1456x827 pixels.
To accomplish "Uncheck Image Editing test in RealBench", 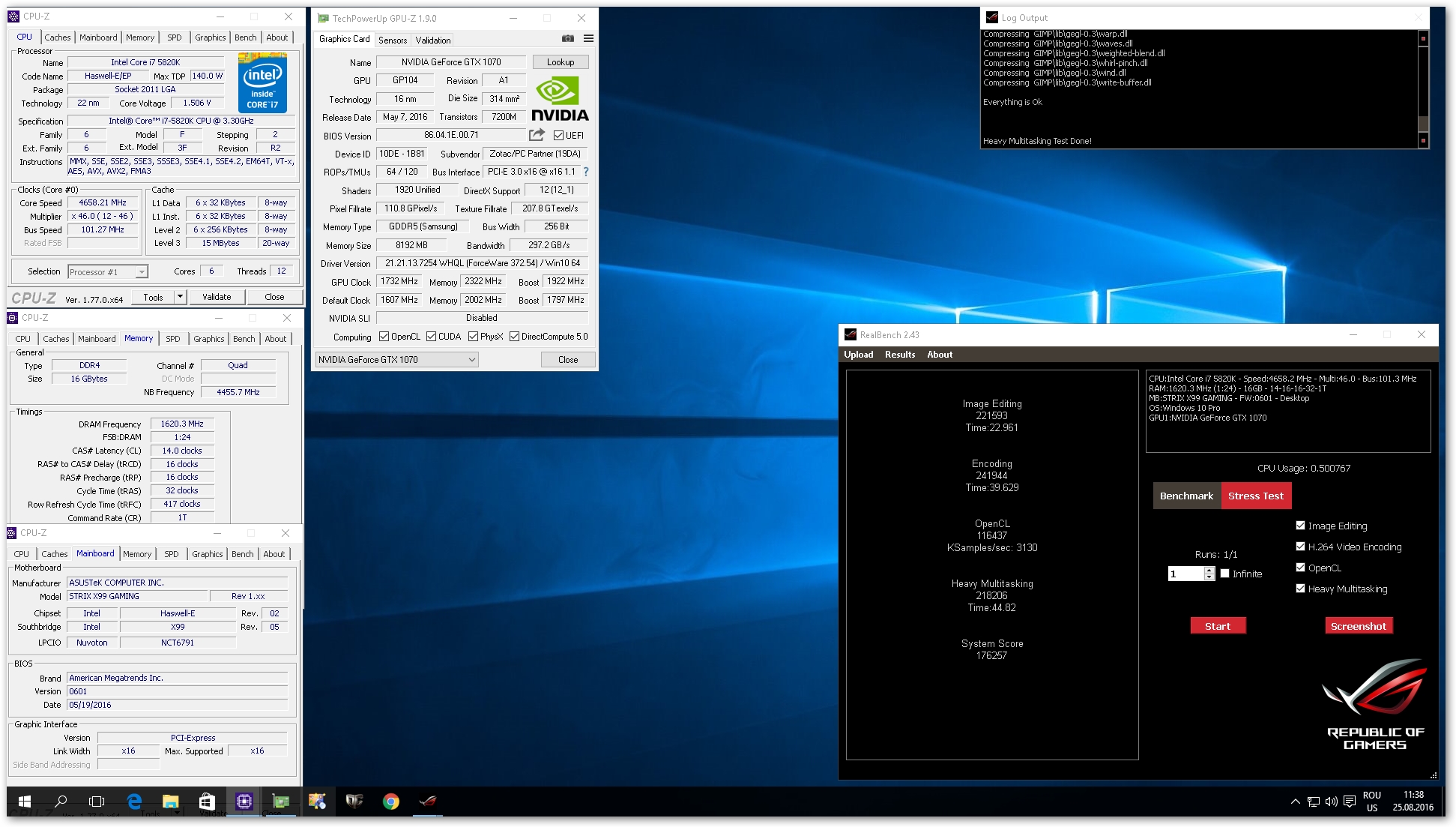I will tap(1300, 526).
